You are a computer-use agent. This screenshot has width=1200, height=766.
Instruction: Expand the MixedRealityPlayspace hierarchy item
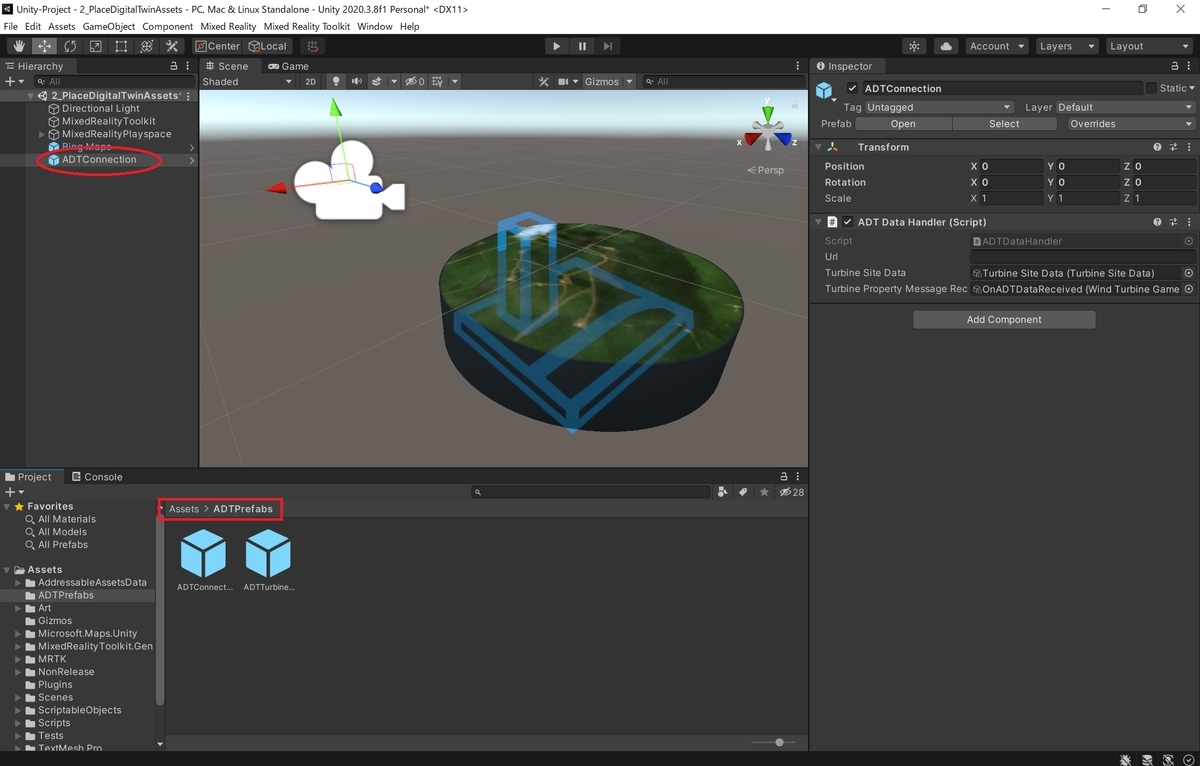[42, 134]
